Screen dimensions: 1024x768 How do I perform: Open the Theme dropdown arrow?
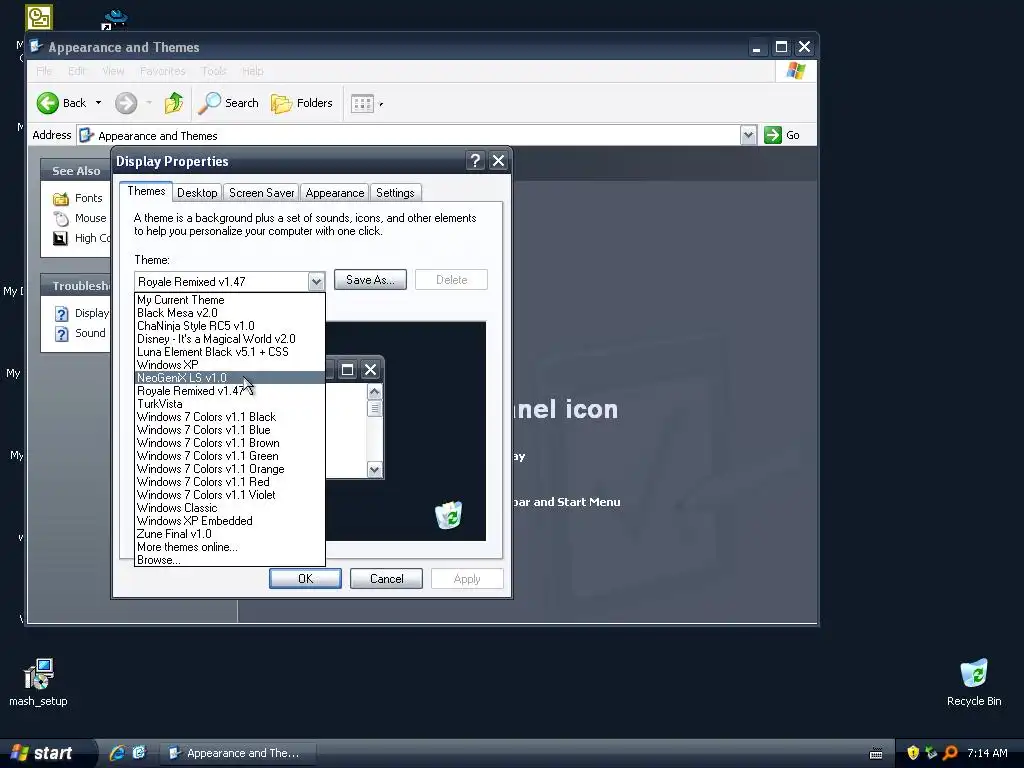pos(316,281)
